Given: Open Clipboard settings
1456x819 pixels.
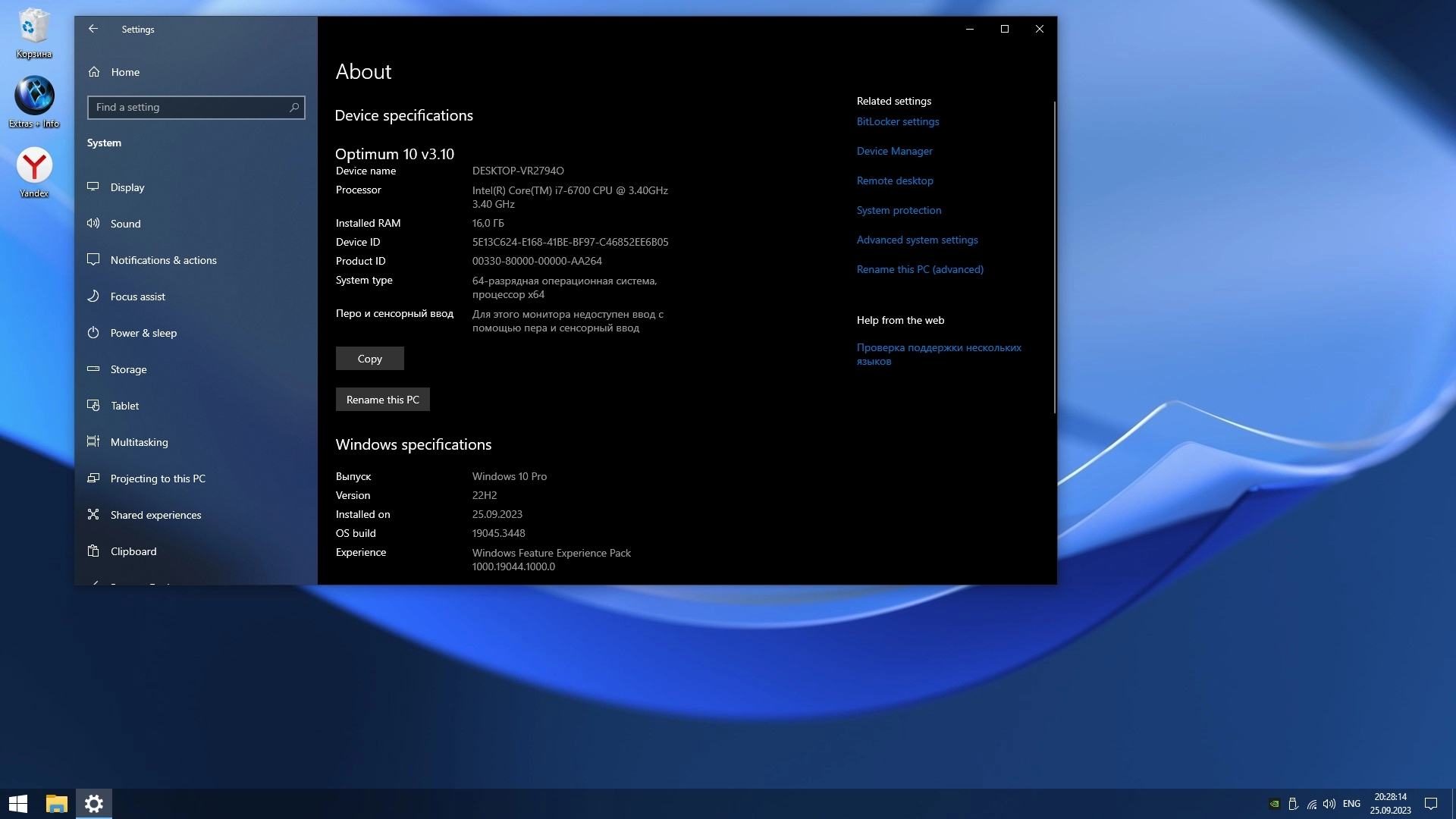Looking at the screenshot, I should click(x=133, y=551).
